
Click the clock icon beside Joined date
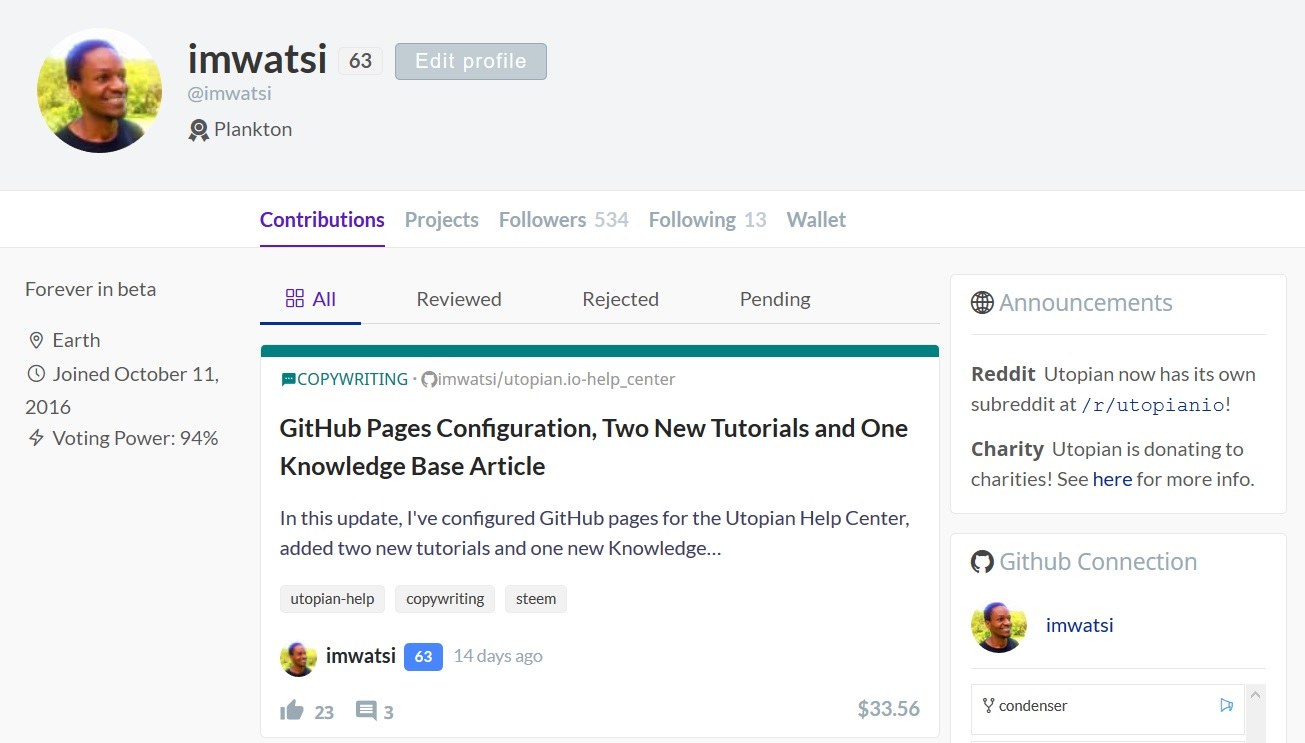(x=36, y=374)
